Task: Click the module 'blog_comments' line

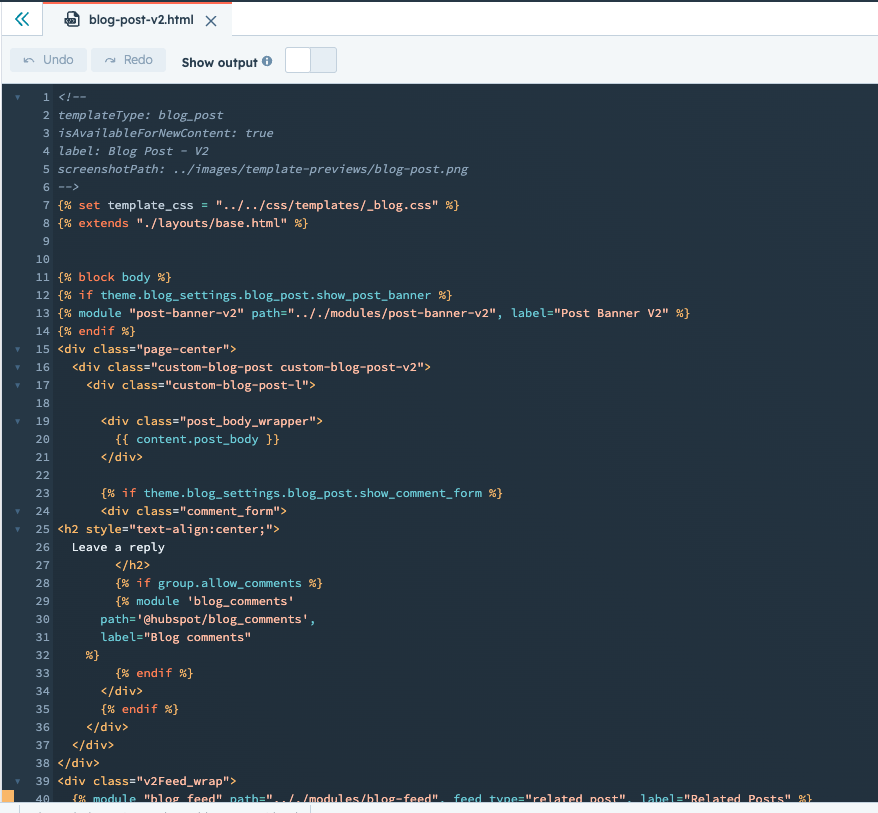Action: [x=204, y=601]
